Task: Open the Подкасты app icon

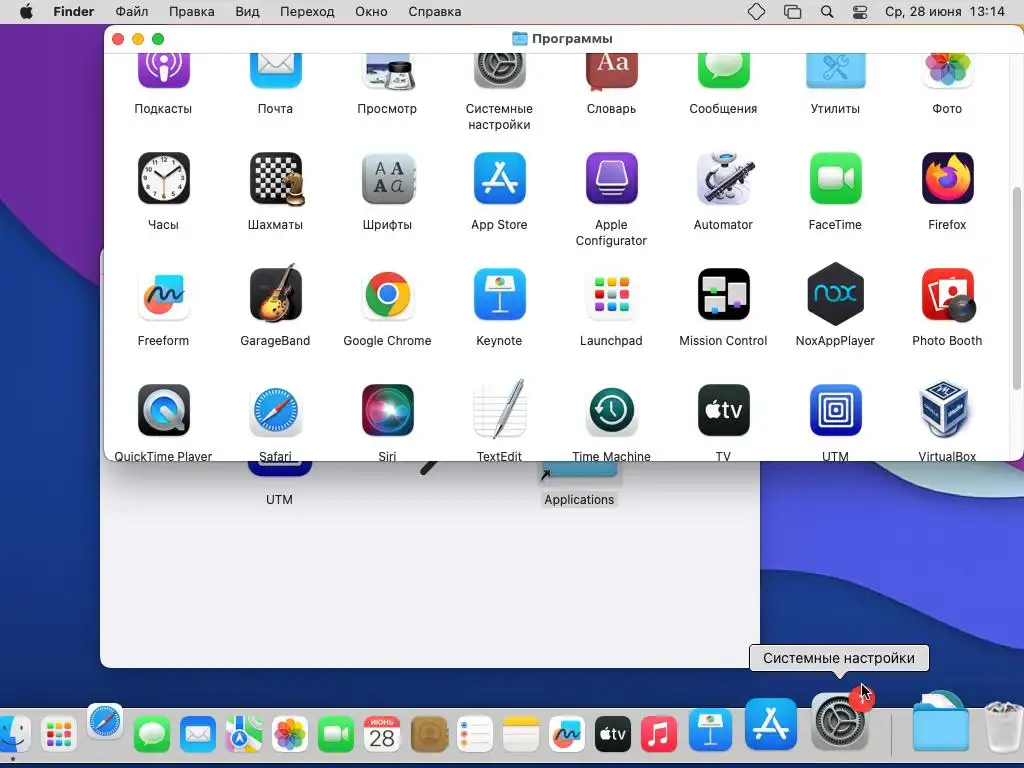Action: [x=163, y=71]
